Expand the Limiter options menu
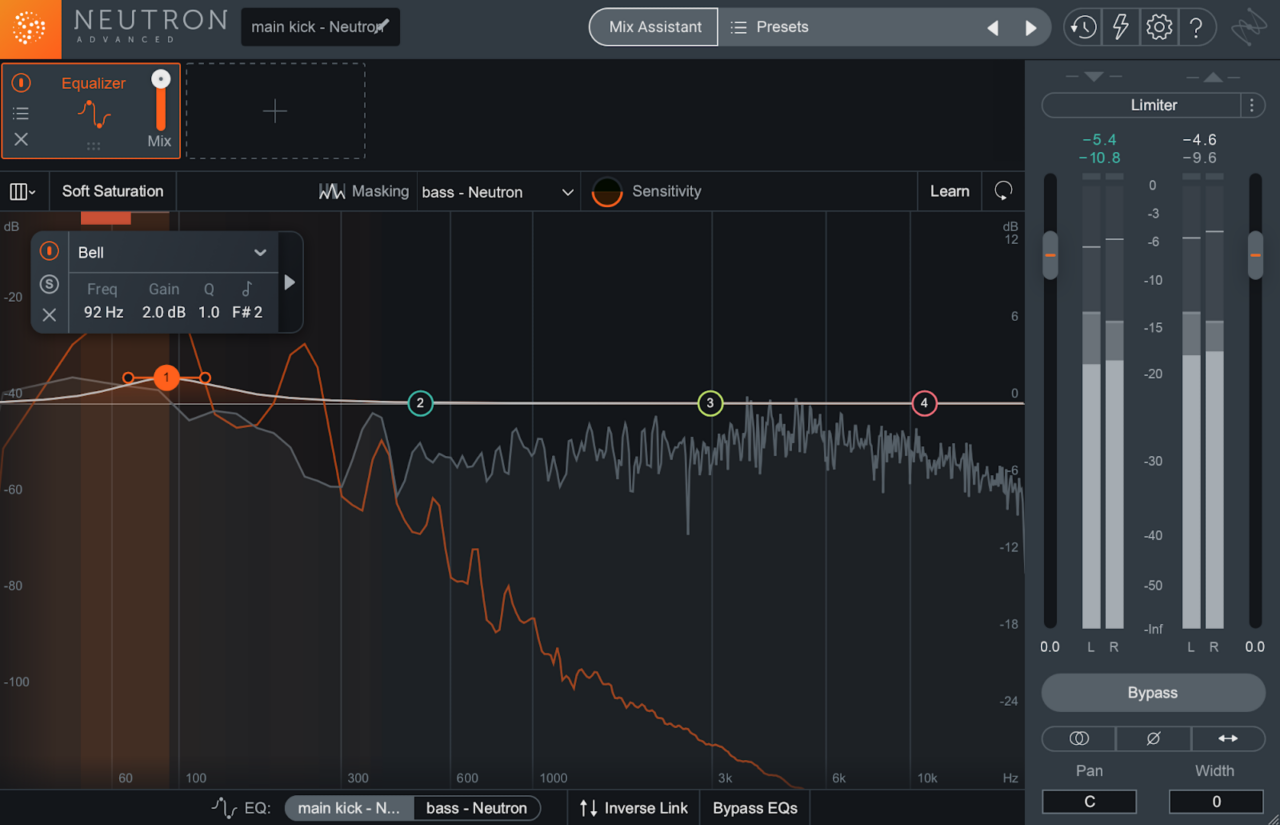The height and width of the screenshot is (825, 1280). click(x=1252, y=105)
